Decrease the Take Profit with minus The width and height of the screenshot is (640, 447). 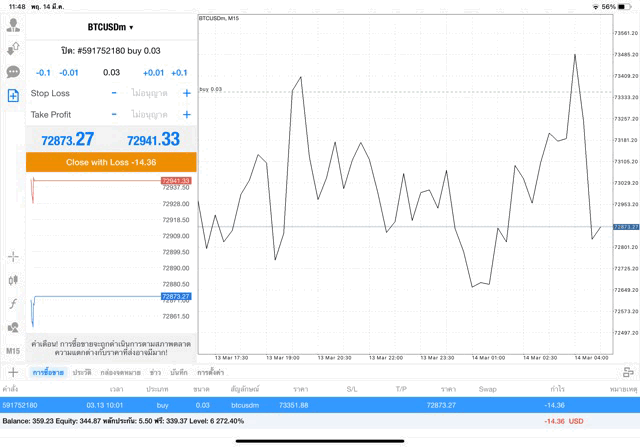(114, 115)
